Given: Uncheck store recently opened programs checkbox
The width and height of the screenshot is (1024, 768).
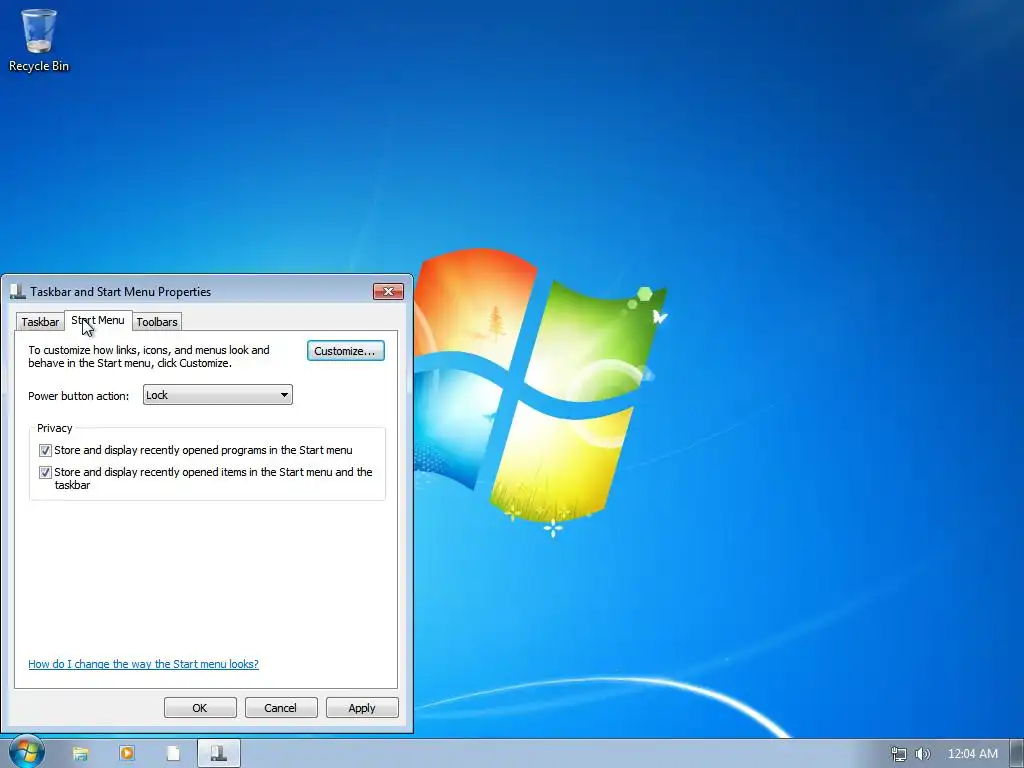Looking at the screenshot, I should click(x=45, y=451).
